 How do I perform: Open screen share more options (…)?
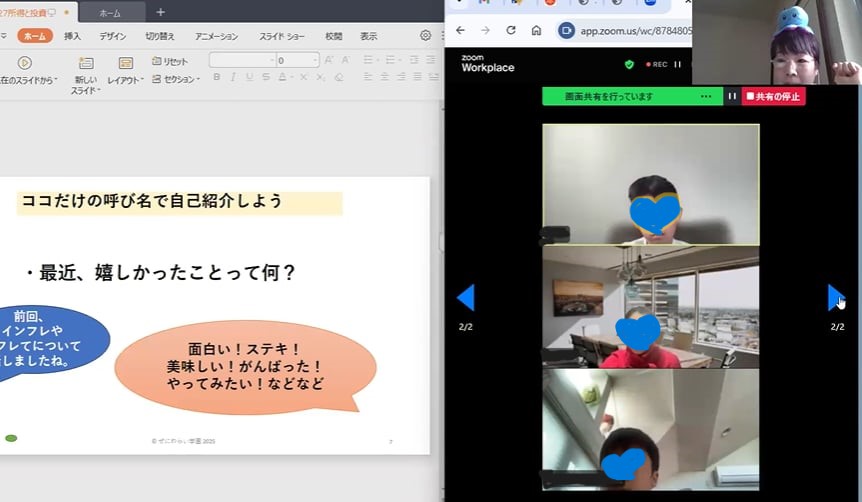tap(706, 96)
